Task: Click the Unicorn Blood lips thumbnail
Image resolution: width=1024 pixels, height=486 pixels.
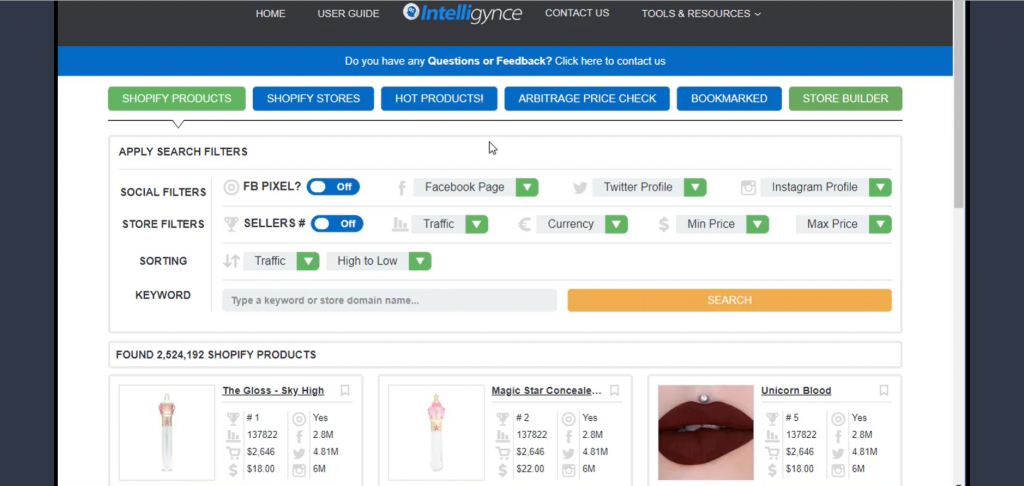Action: pyautogui.click(x=705, y=432)
